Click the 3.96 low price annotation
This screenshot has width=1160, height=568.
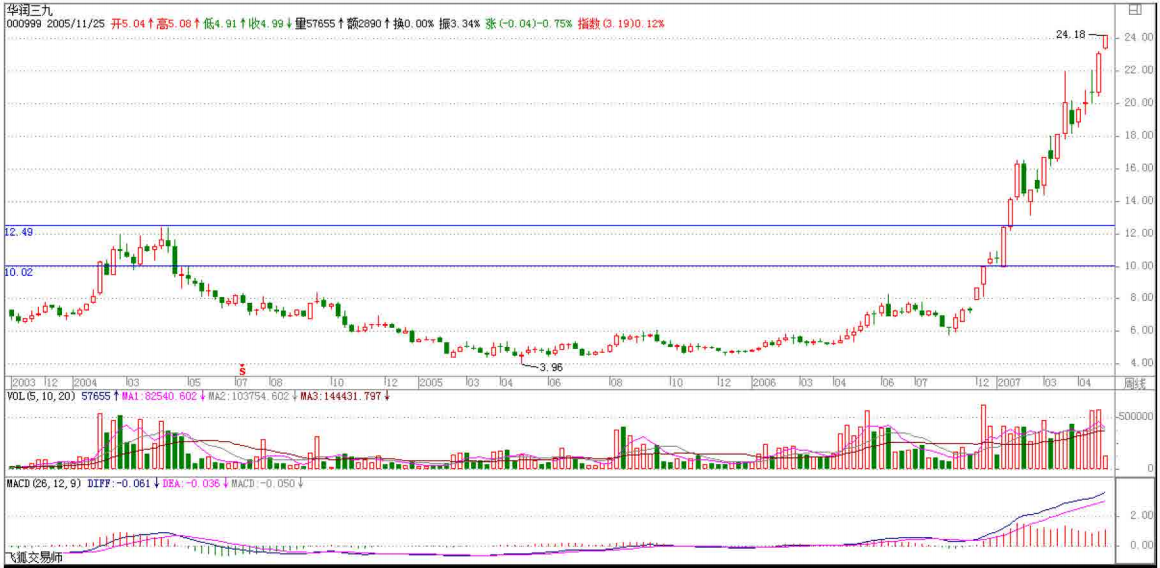click(551, 368)
